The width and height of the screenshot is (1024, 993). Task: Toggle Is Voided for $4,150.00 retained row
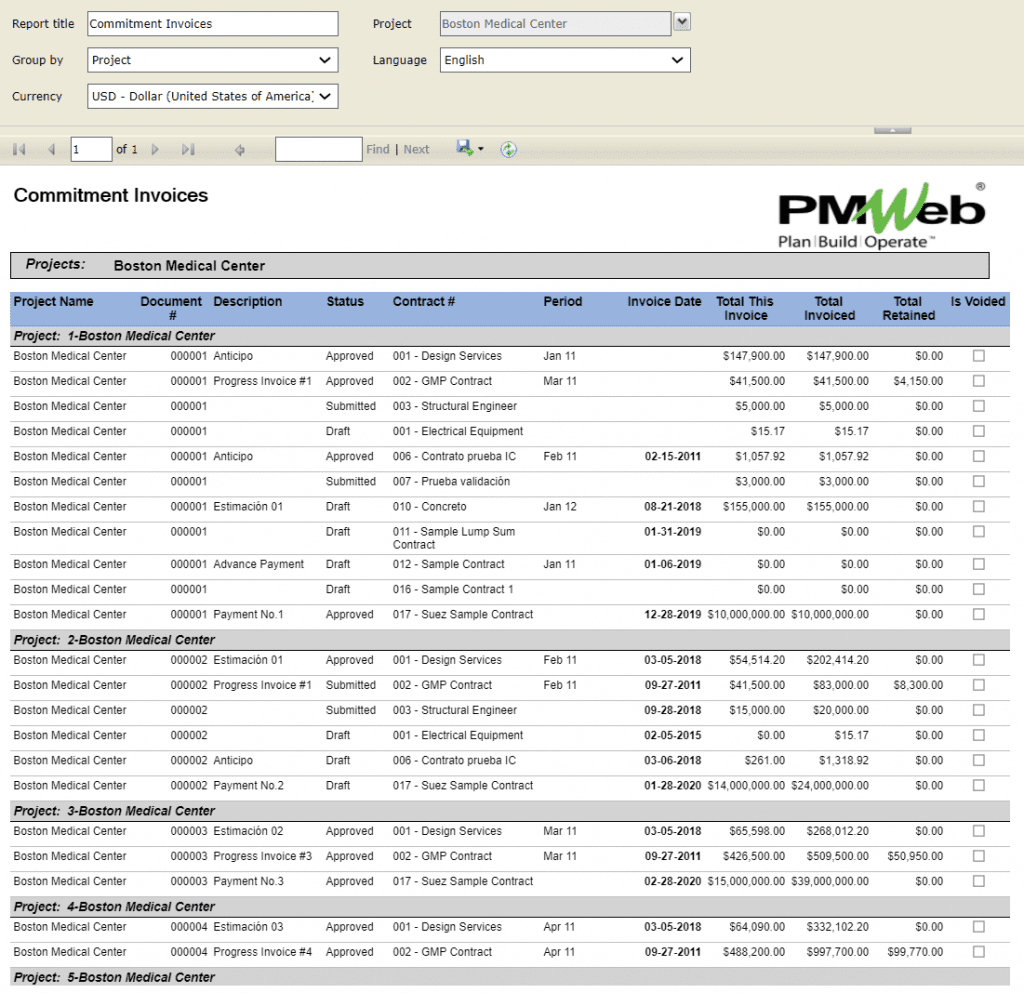pos(978,381)
